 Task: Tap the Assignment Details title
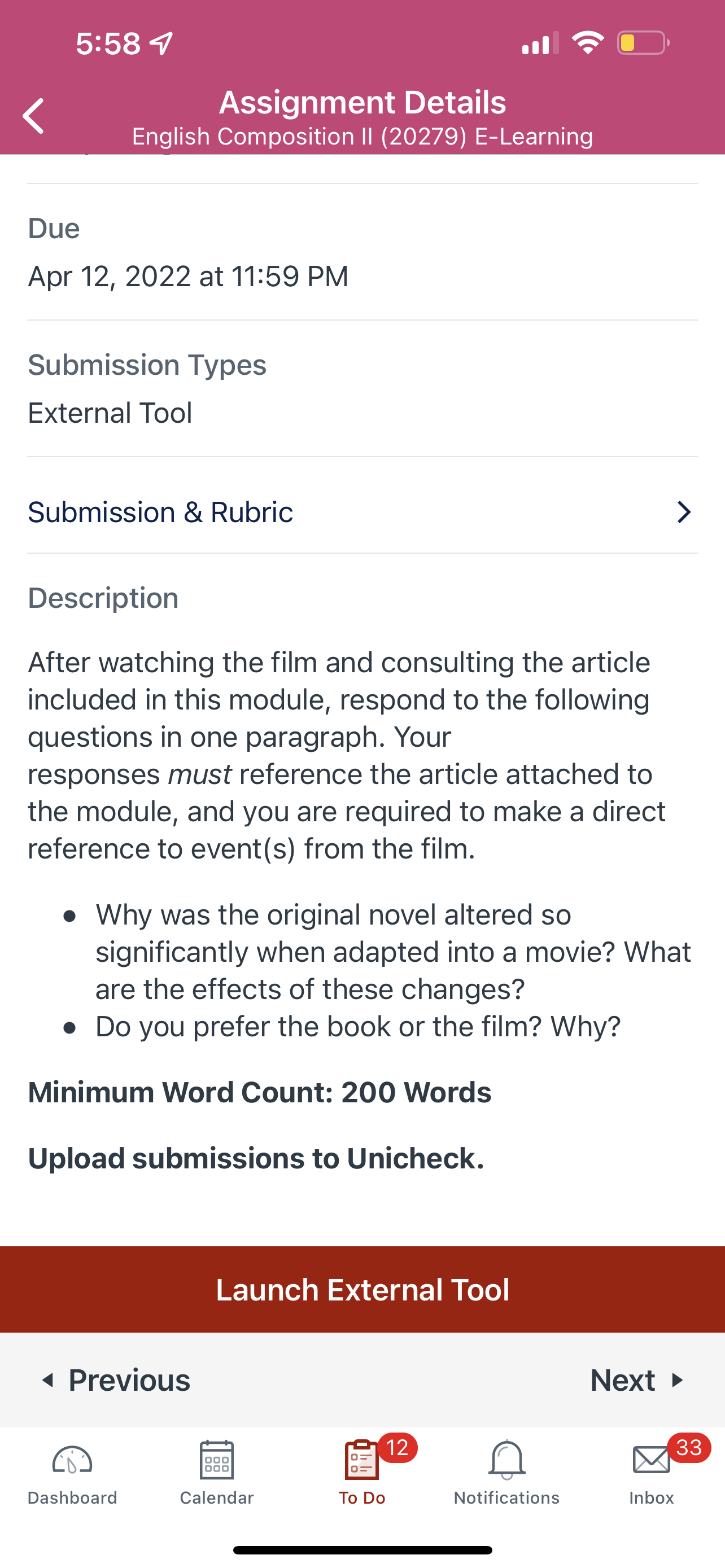point(362,102)
